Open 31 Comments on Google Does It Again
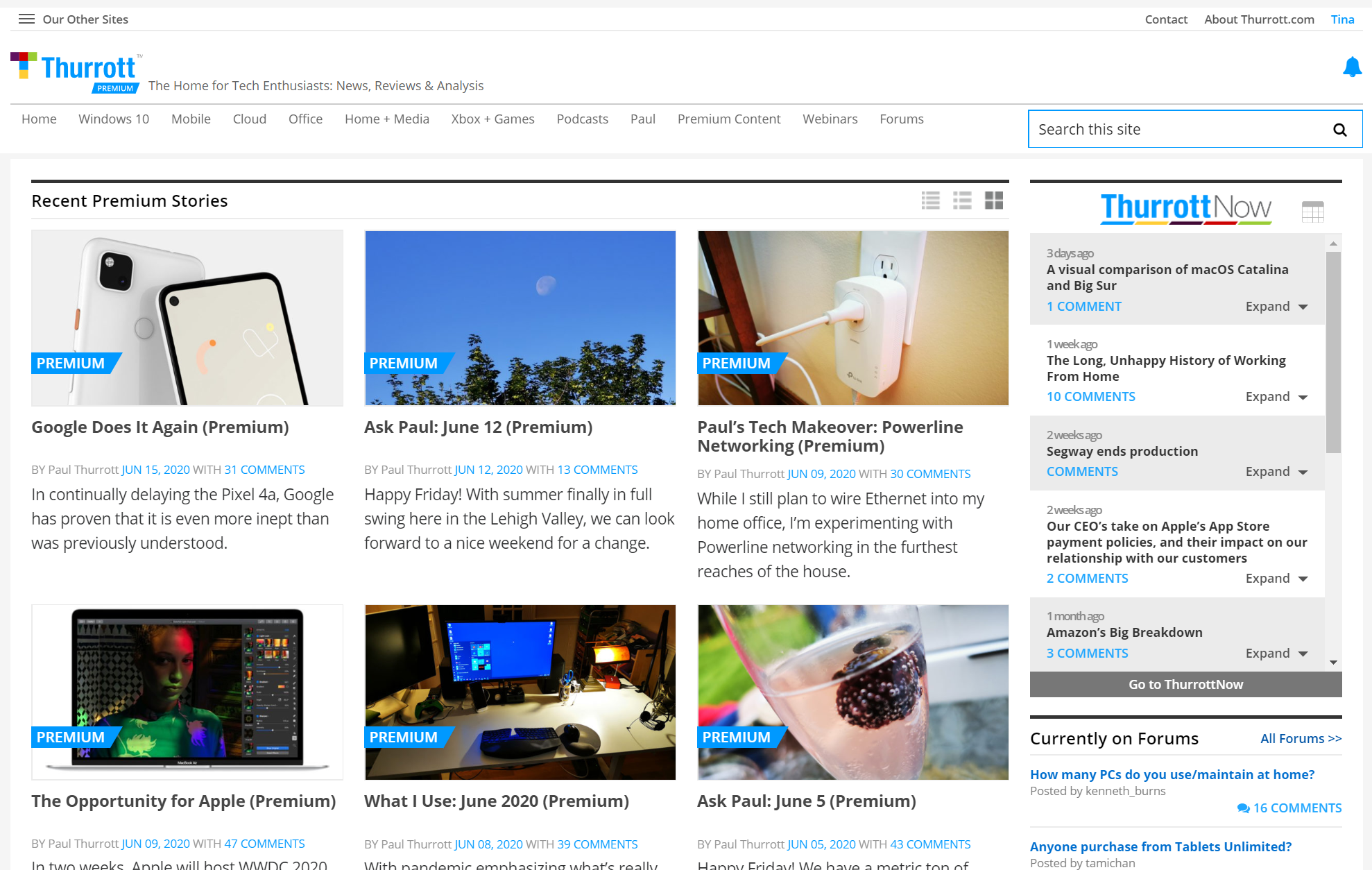Image resolution: width=1372 pixels, height=870 pixels. point(264,470)
